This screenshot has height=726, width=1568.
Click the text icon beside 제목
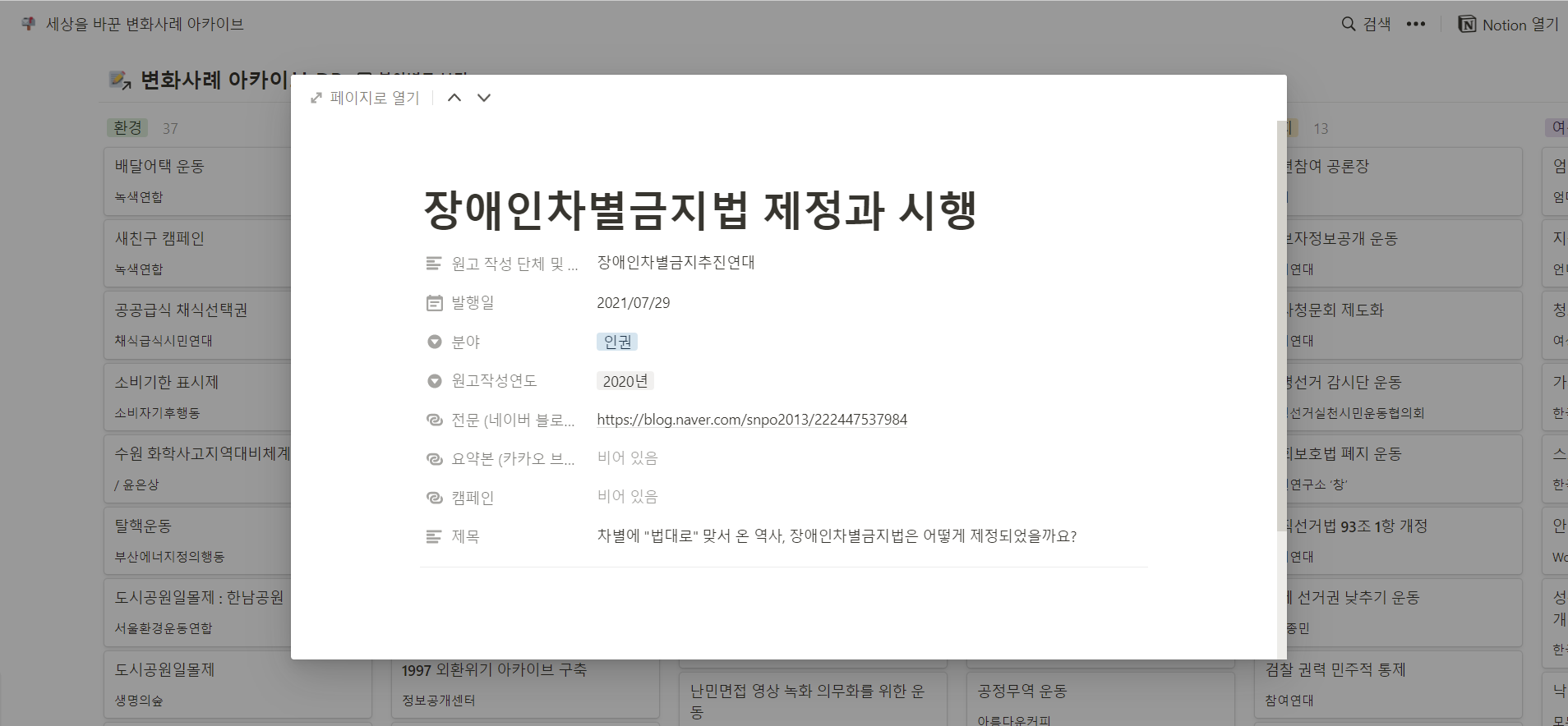tap(435, 537)
